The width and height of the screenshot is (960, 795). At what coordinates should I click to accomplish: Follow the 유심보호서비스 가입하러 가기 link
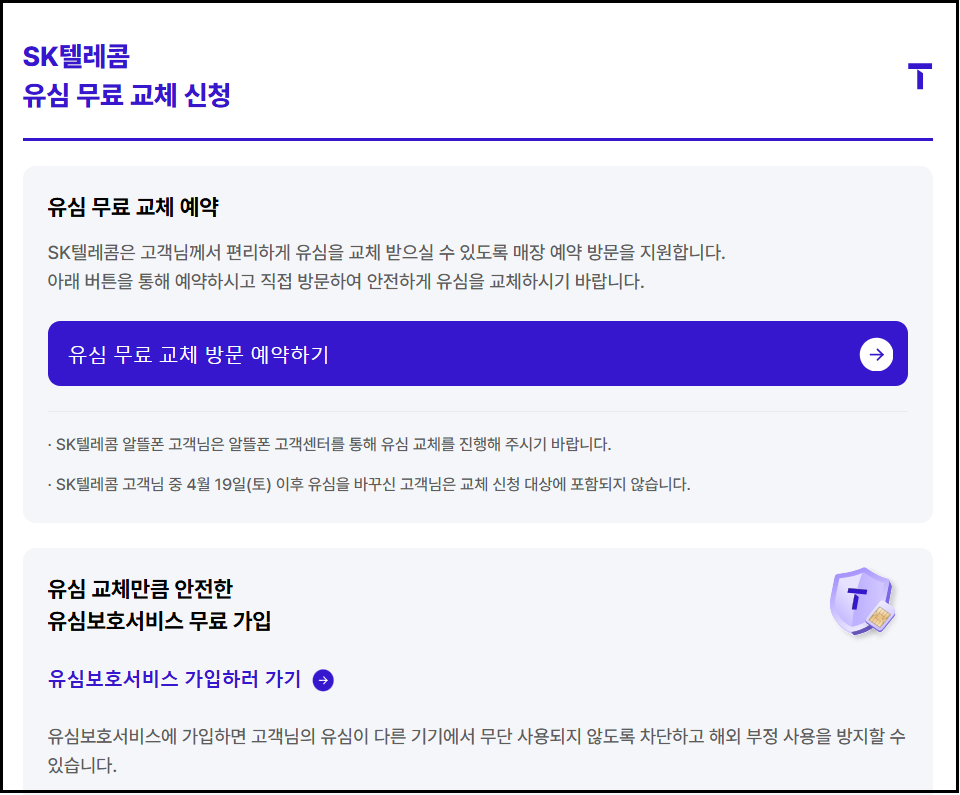(x=174, y=679)
